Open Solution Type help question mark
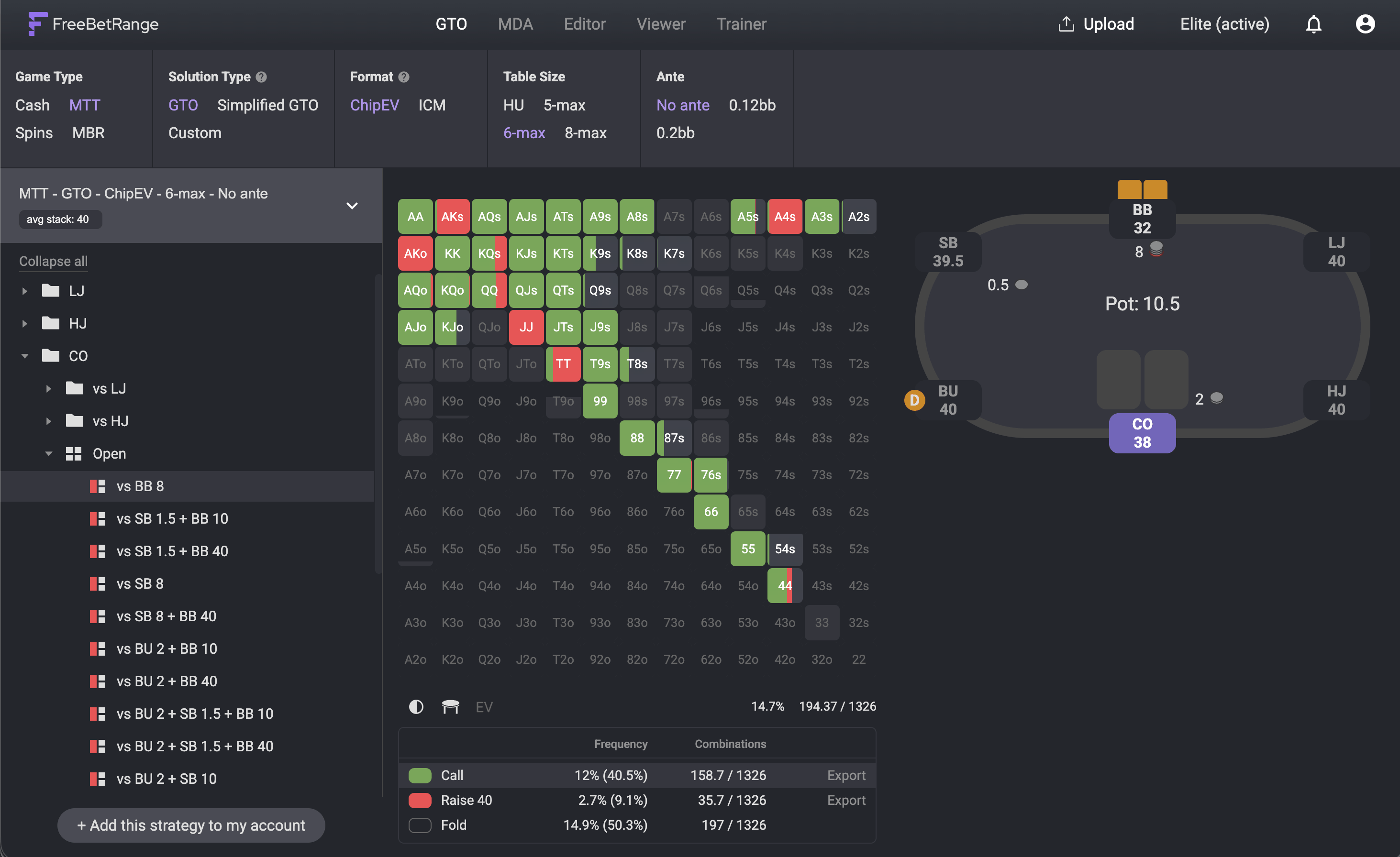This screenshot has width=1400, height=857. click(x=261, y=76)
